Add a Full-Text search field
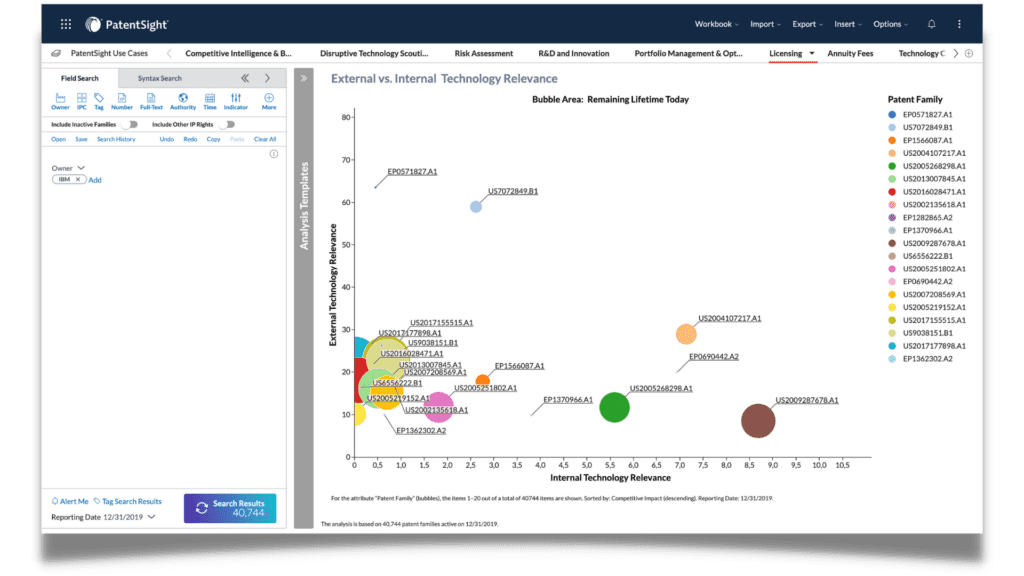This screenshot has height=576, width=1024. coord(151,101)
